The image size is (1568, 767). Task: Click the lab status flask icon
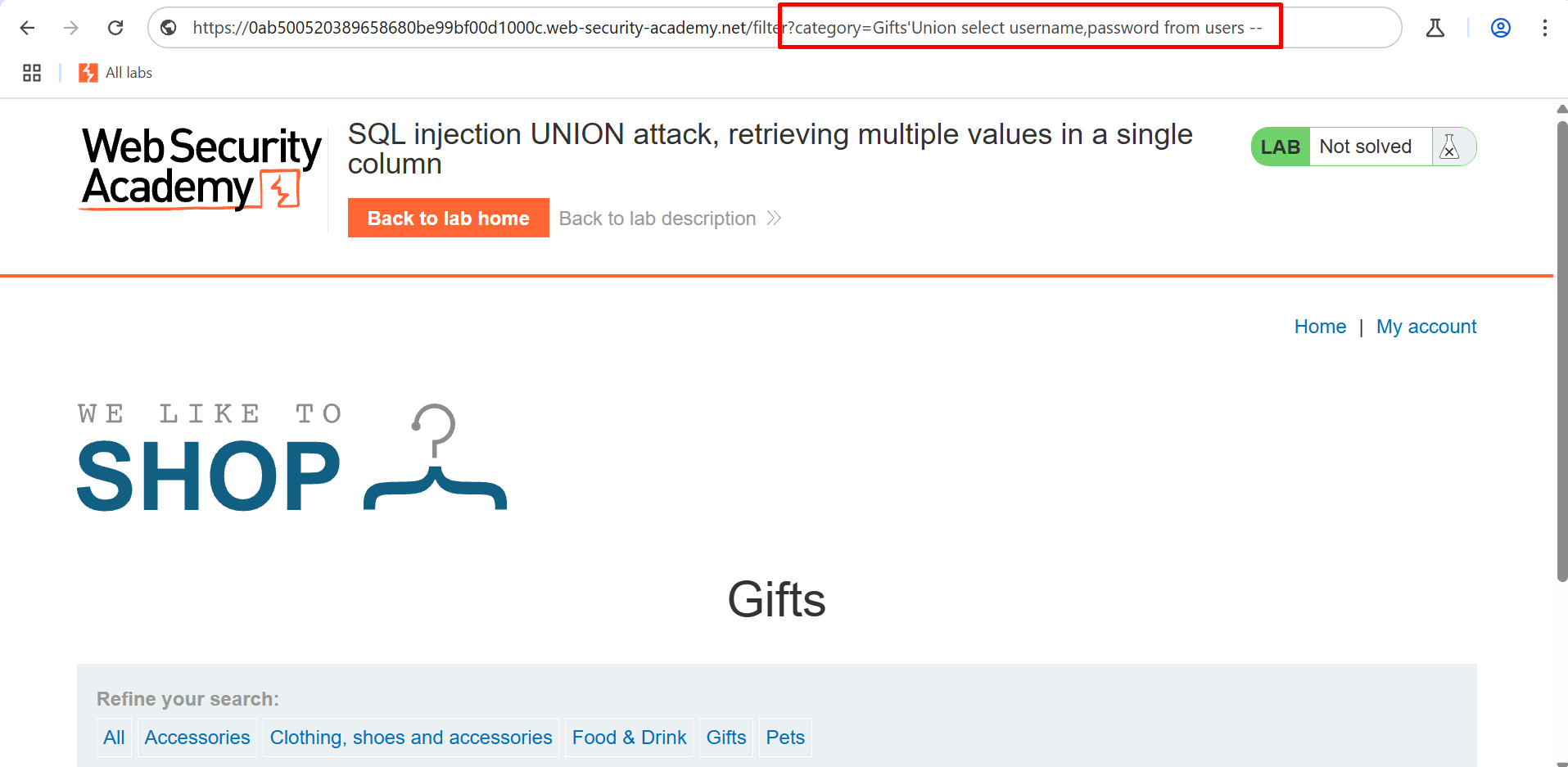(1449, 147)
